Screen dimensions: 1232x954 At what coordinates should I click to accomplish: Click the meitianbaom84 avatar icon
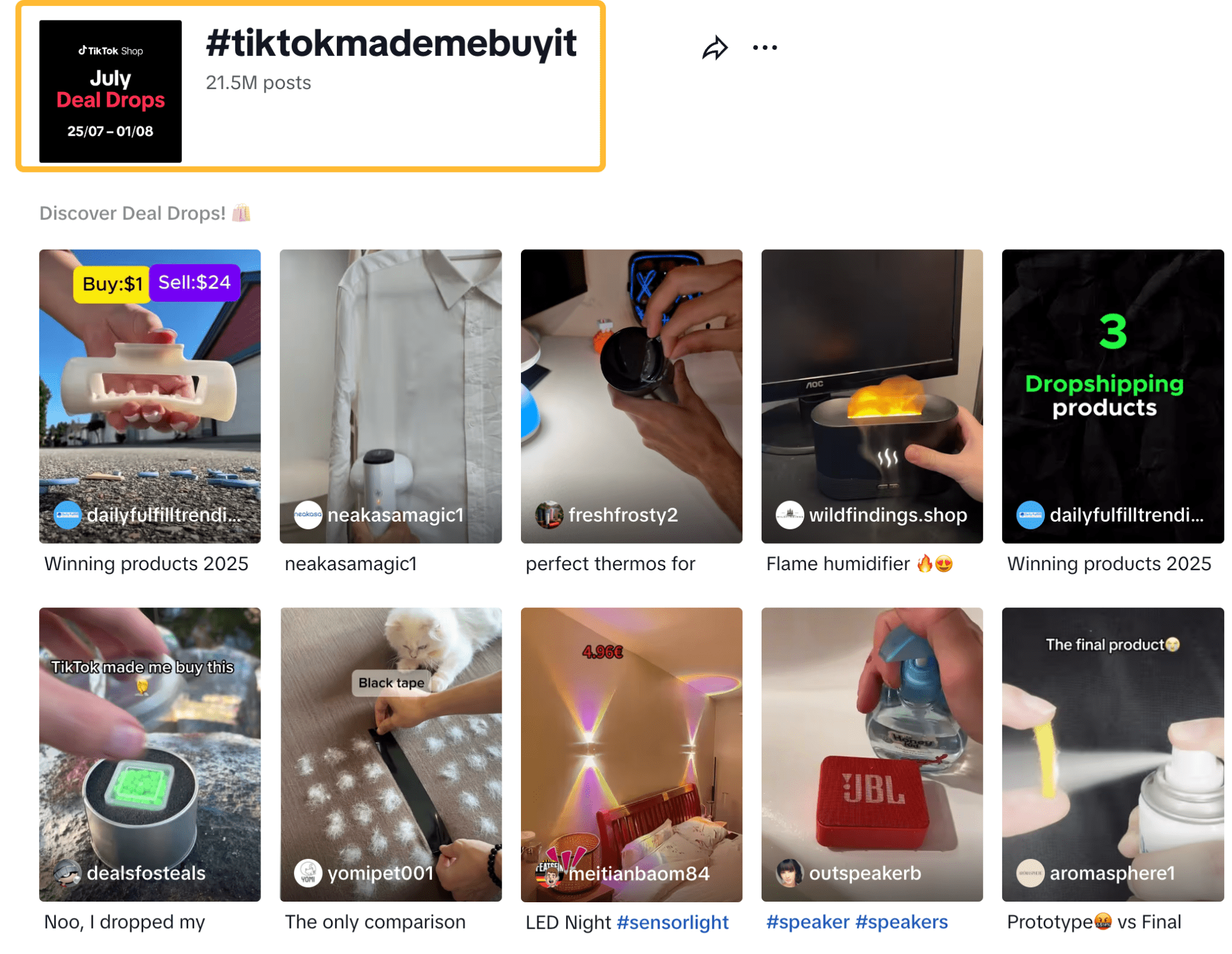point(549,873)
